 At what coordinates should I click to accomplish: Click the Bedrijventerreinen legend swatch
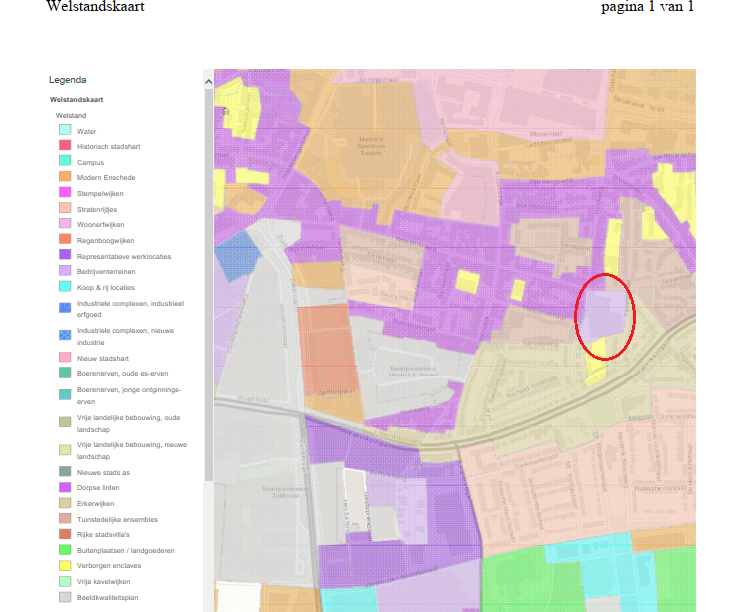[64, 271]
